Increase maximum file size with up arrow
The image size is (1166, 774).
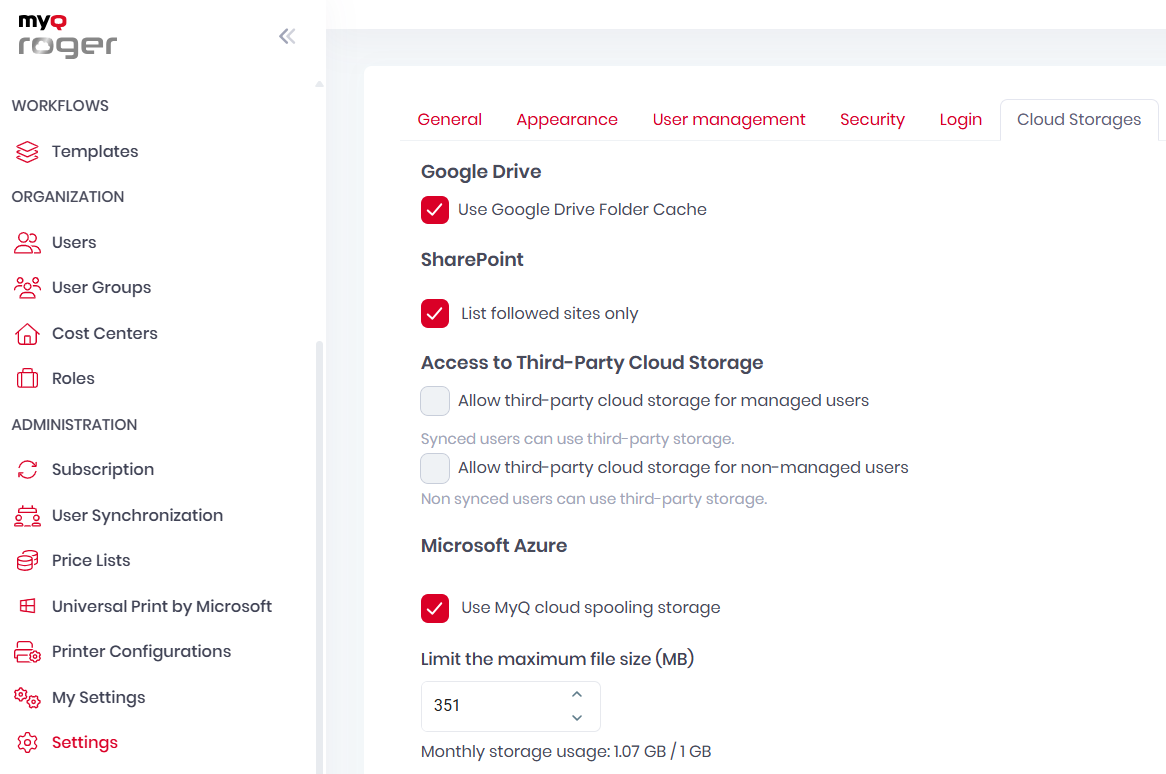[x=577, y=694]
